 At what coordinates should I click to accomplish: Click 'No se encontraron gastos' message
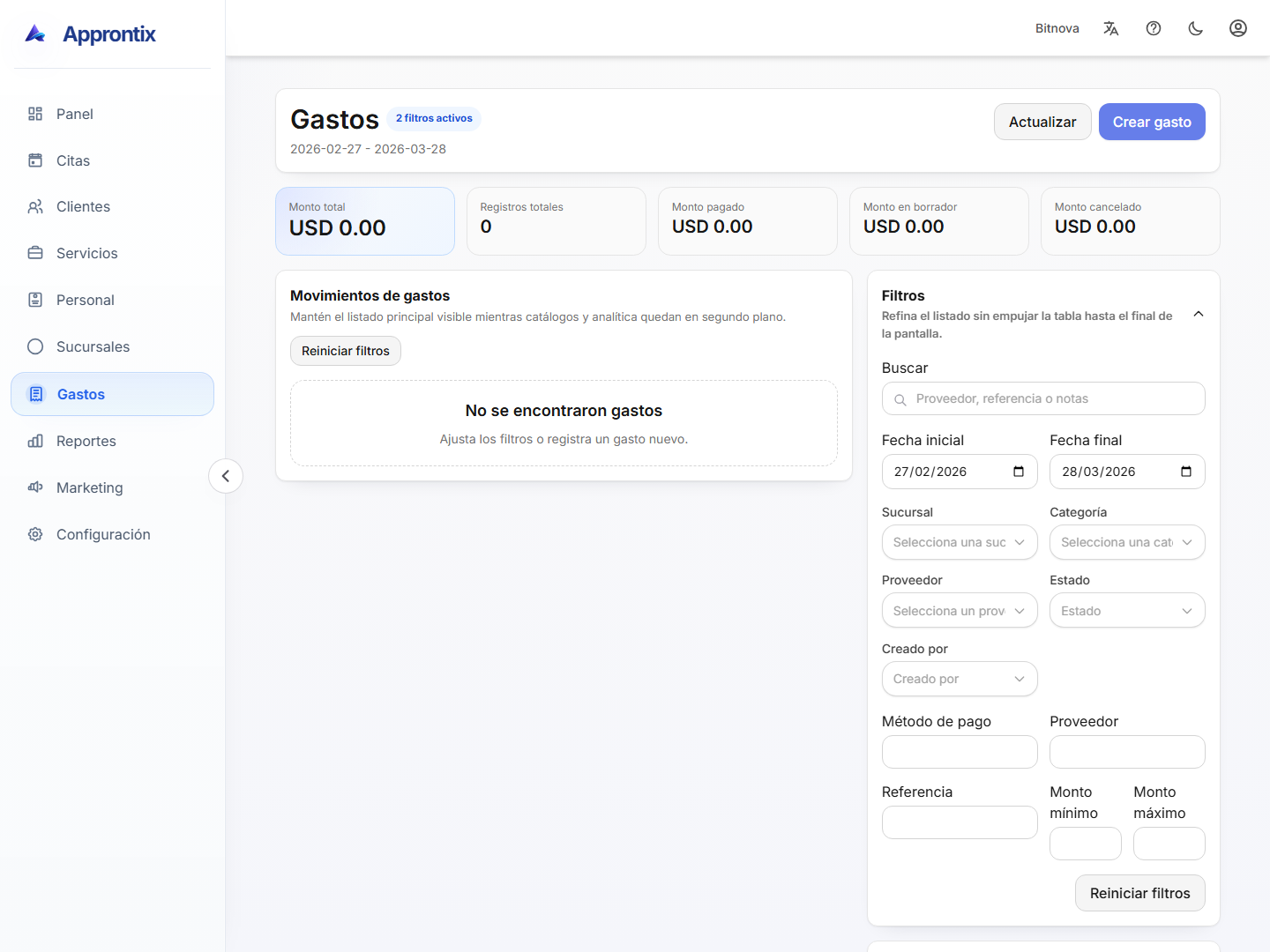coord(564,411)
